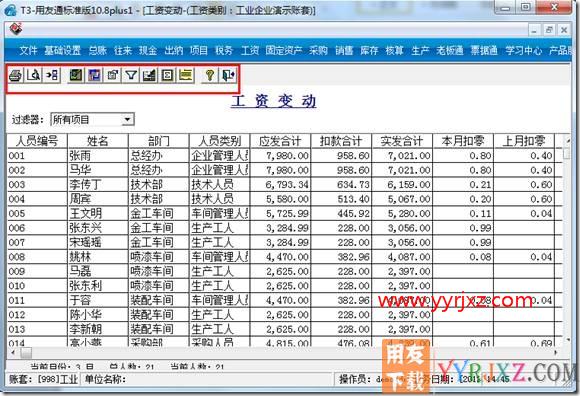Click the 实发合计 column header
The image size is (580, 396).
402,141
